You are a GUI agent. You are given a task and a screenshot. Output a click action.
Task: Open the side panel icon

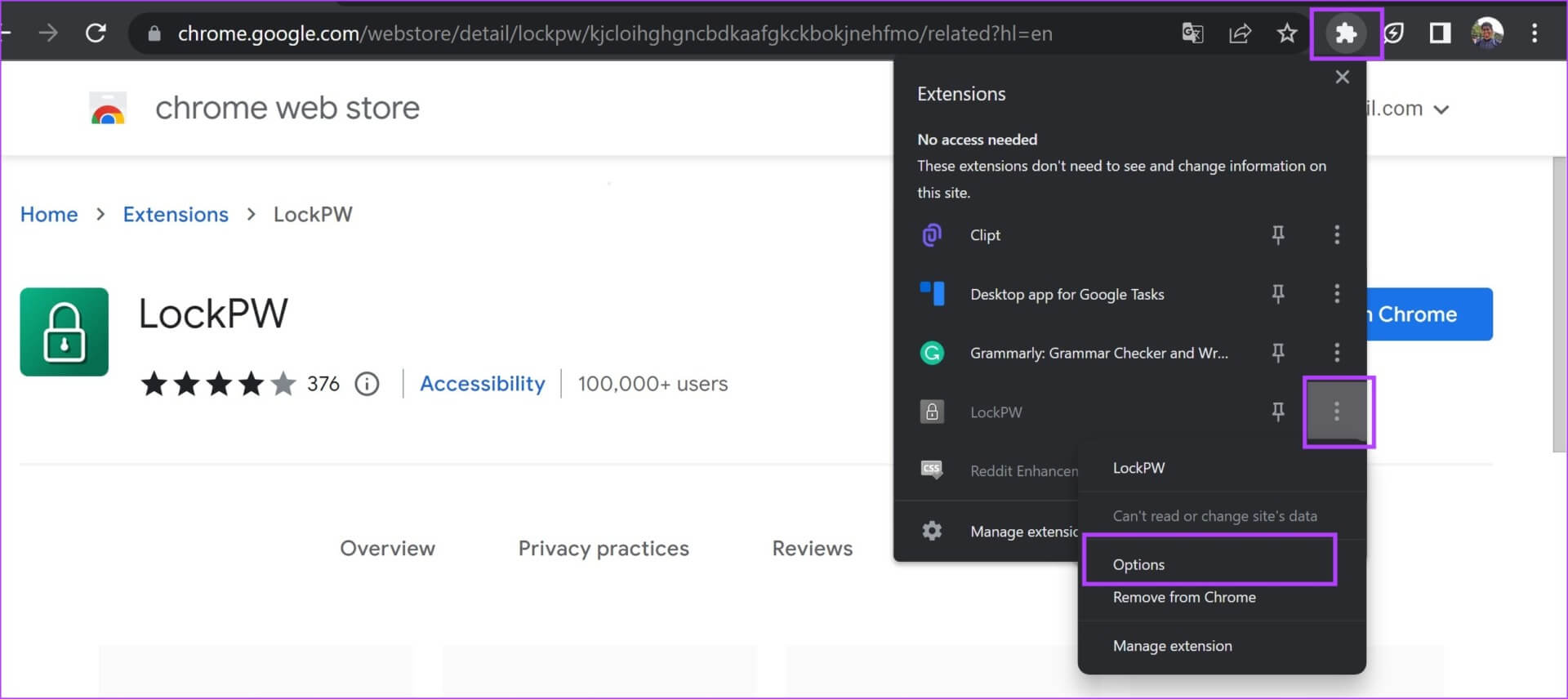1440,33
